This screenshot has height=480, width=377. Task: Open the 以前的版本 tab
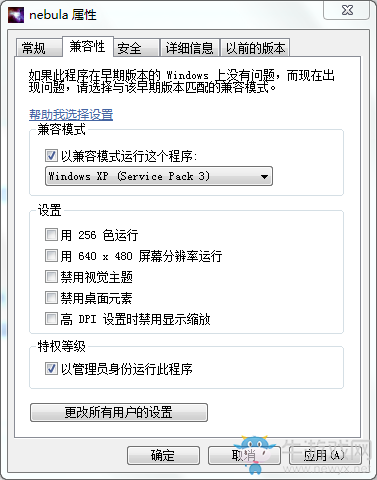pos(255,48)
